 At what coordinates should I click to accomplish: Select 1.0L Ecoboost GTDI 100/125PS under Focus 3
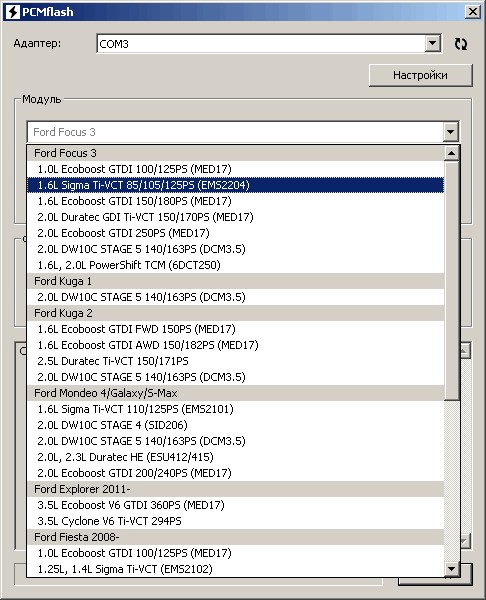[x=235, y=169]
